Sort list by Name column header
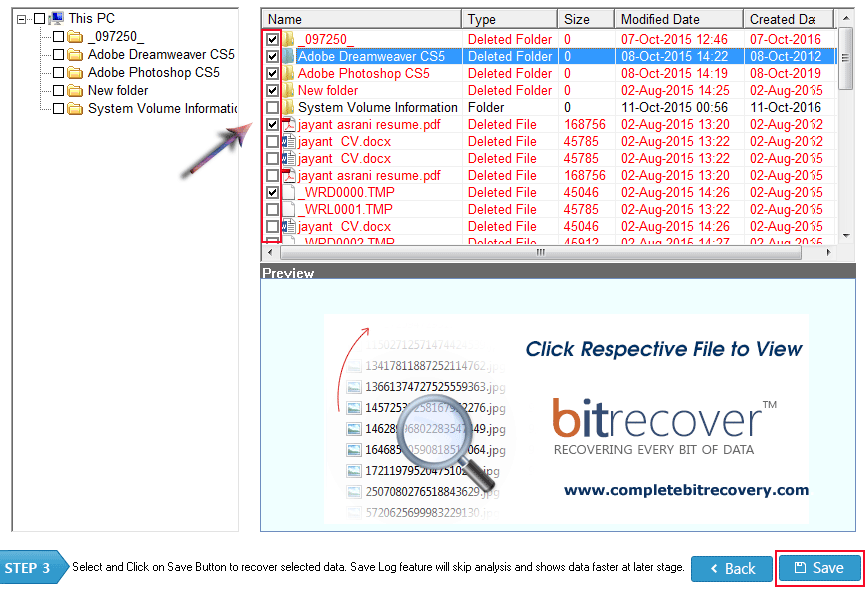This screenshot has height=591, width=866. tap(361, 19)
